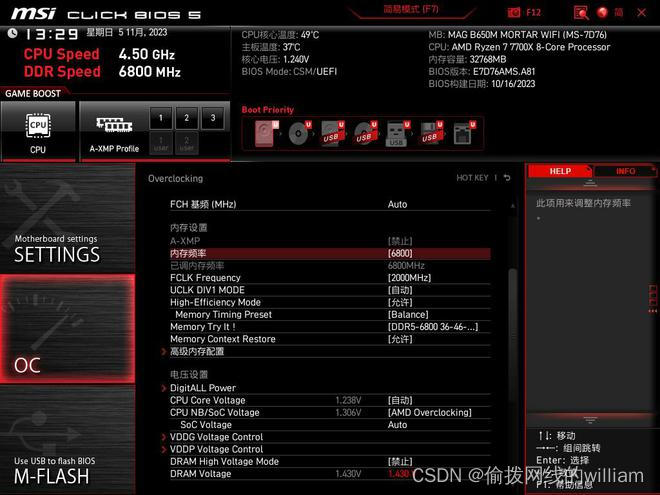Select A-XMP profile 3
Image resolution: width=660 pixels, height=495 pixels.
213,118
